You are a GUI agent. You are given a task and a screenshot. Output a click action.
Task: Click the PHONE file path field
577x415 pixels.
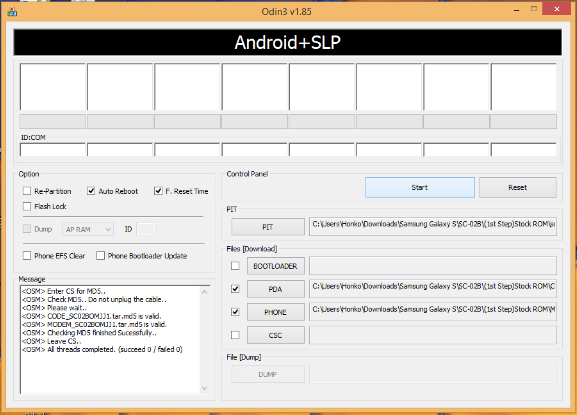(433, 312)
